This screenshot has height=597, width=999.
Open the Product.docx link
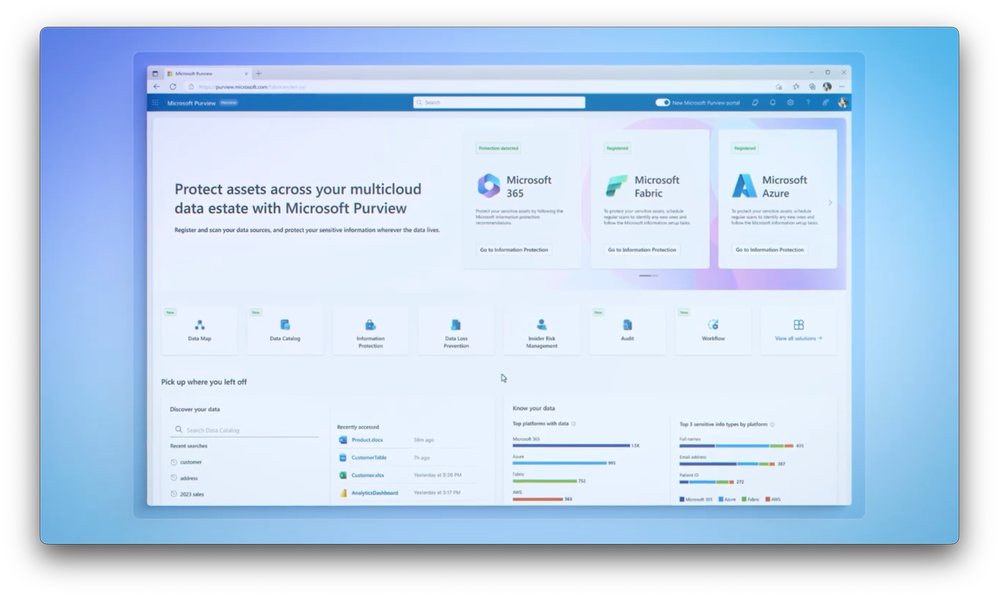click(x=367, y=440)
